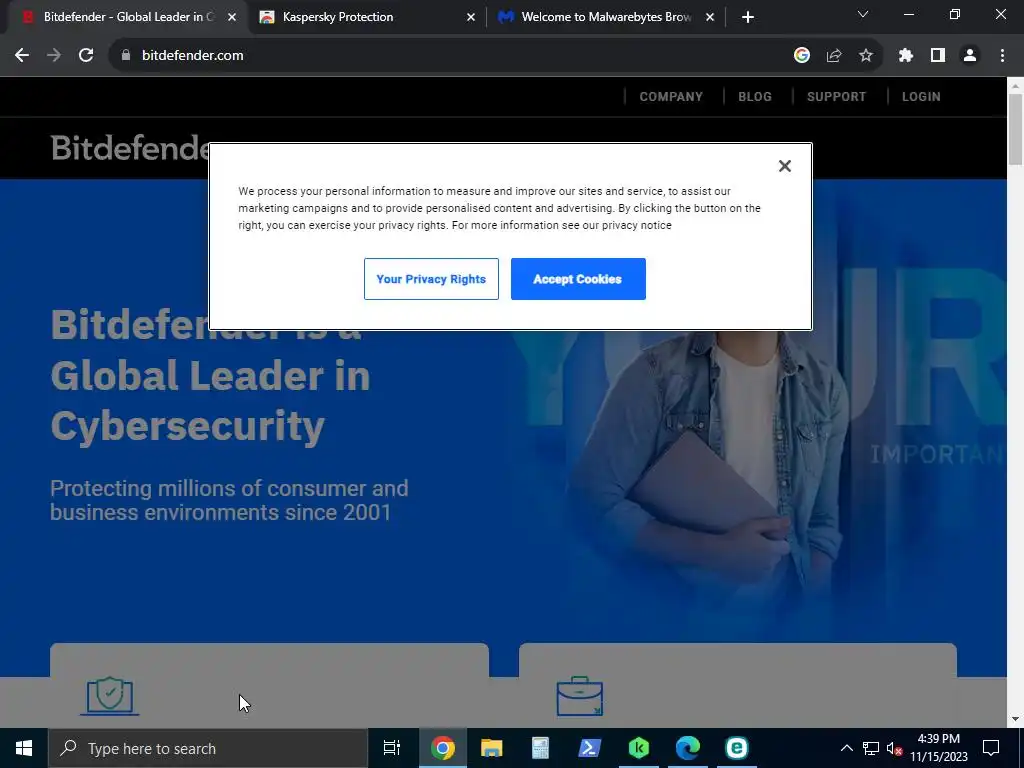Close the Kaspersky Protection tab
Viewport: 1024px width, 768px height.
(471, 17)
